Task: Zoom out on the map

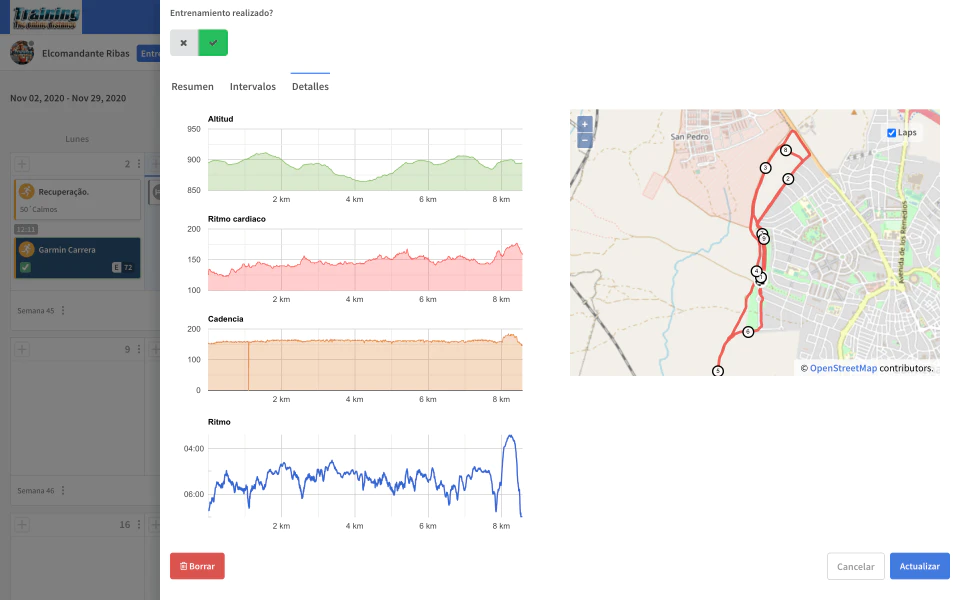Action: [x=585, y=140]
